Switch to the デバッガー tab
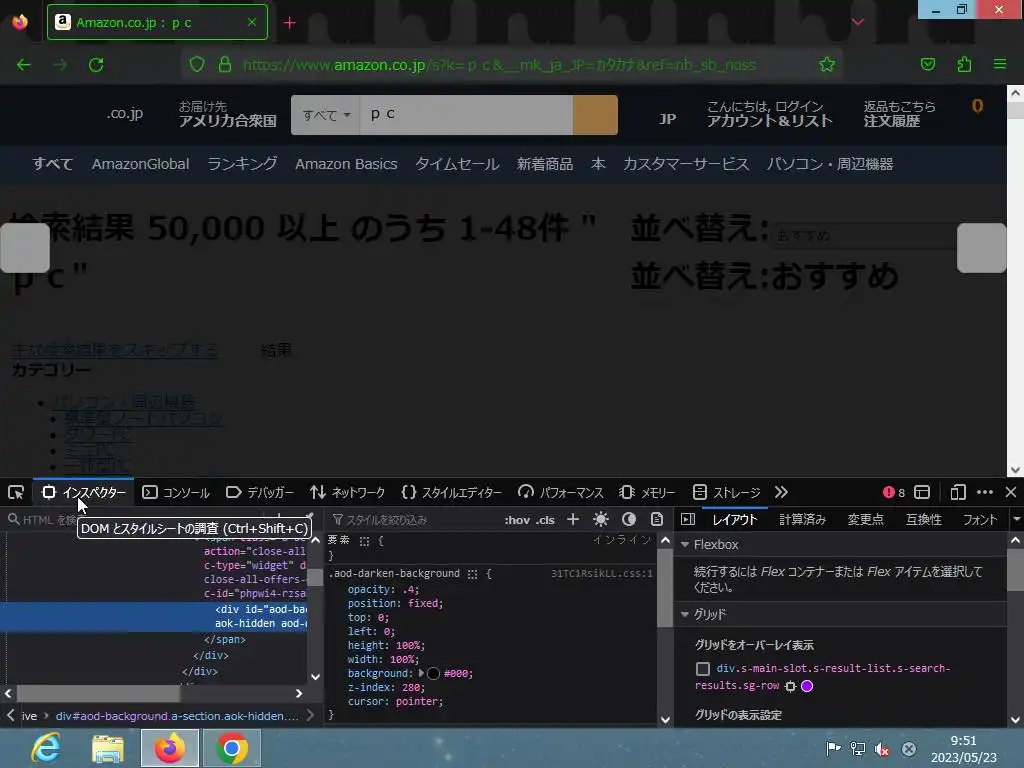 pyautogui.click(x=260, y=492)
